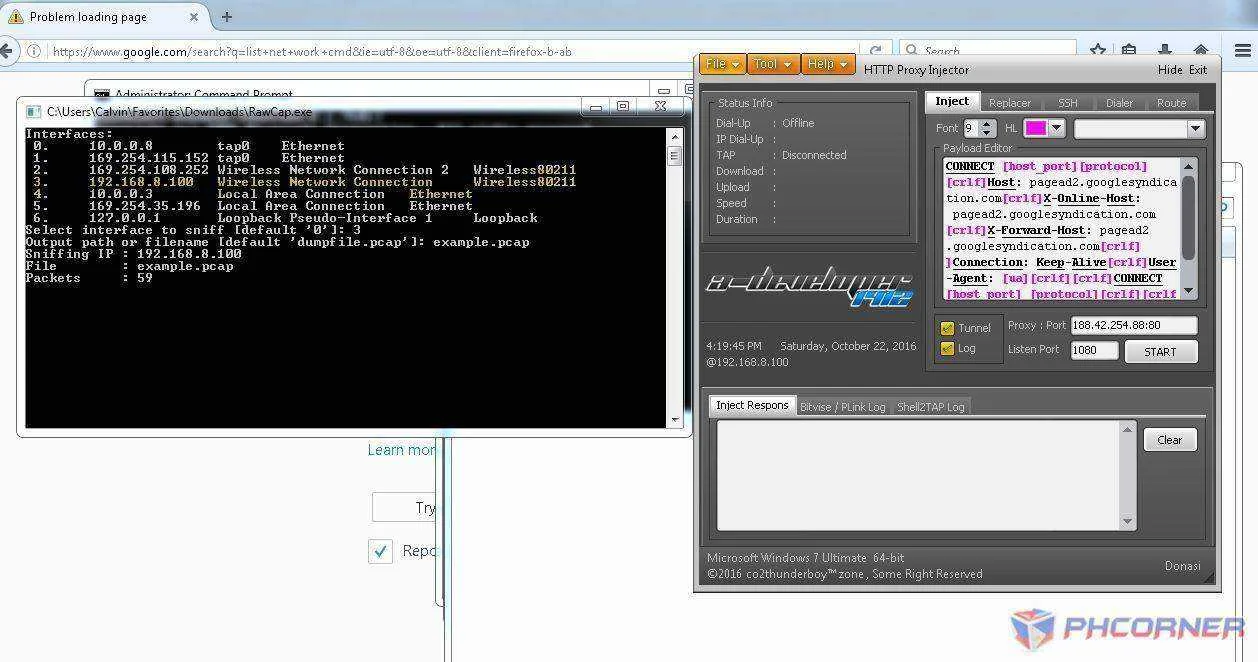
Task: Reload the page in Firefox
Action: pos(876,51)
